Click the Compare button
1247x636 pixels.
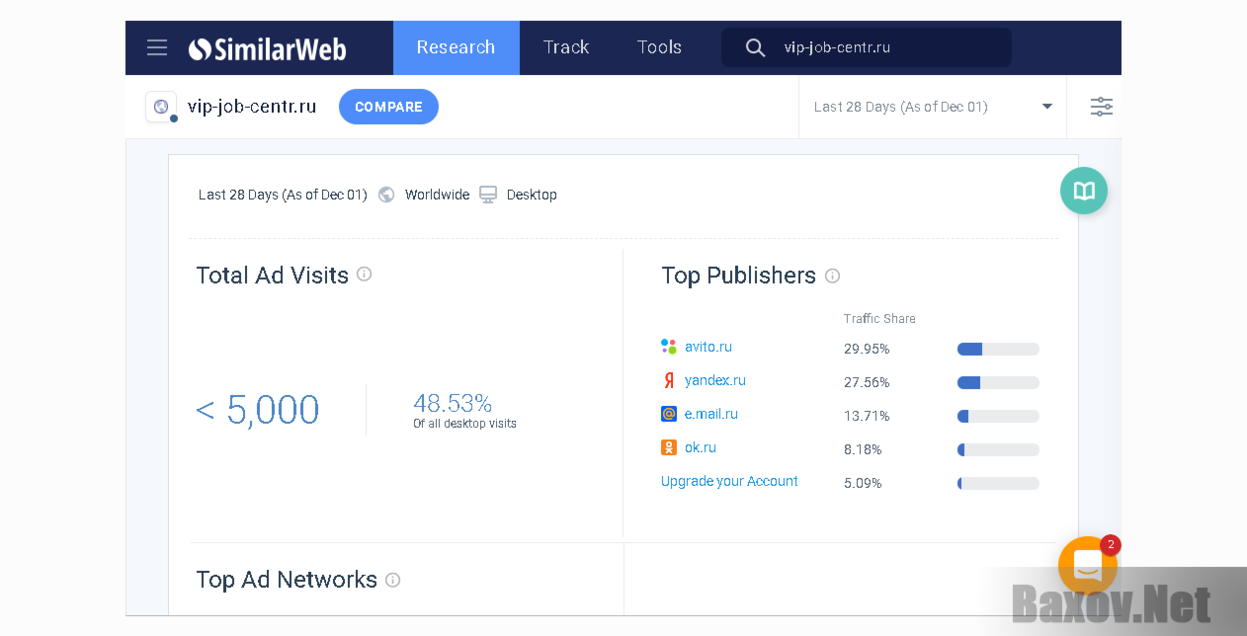click(x=389, y=107)
